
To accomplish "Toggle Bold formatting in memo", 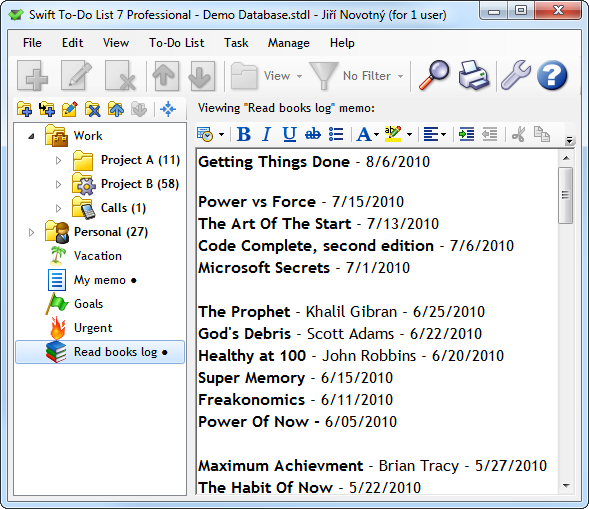I will 244,134.
